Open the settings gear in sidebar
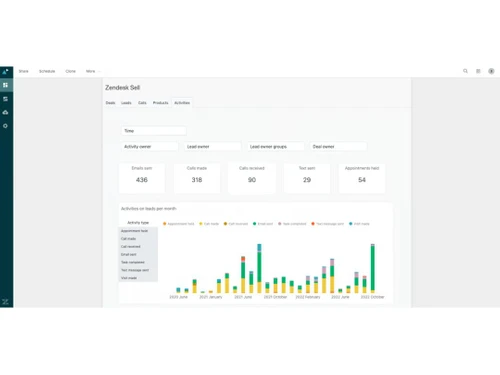This screenshot has height=375, width=500. point(5,126)
